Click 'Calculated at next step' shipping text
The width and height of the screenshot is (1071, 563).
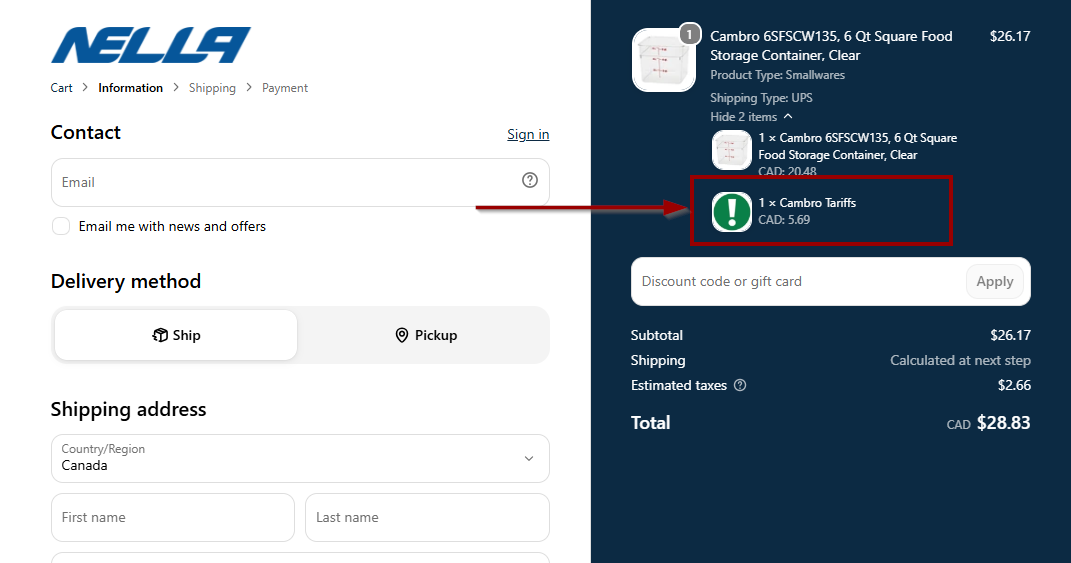tap(960, 361)
